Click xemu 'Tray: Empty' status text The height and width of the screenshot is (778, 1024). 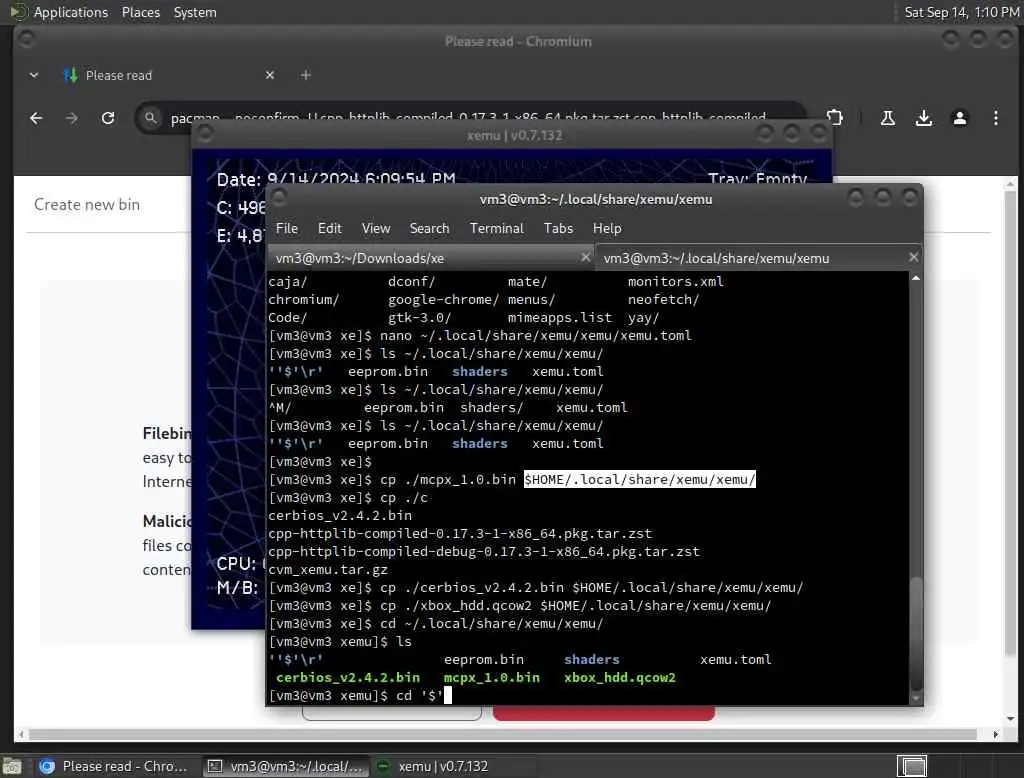(x=757, y=179)
